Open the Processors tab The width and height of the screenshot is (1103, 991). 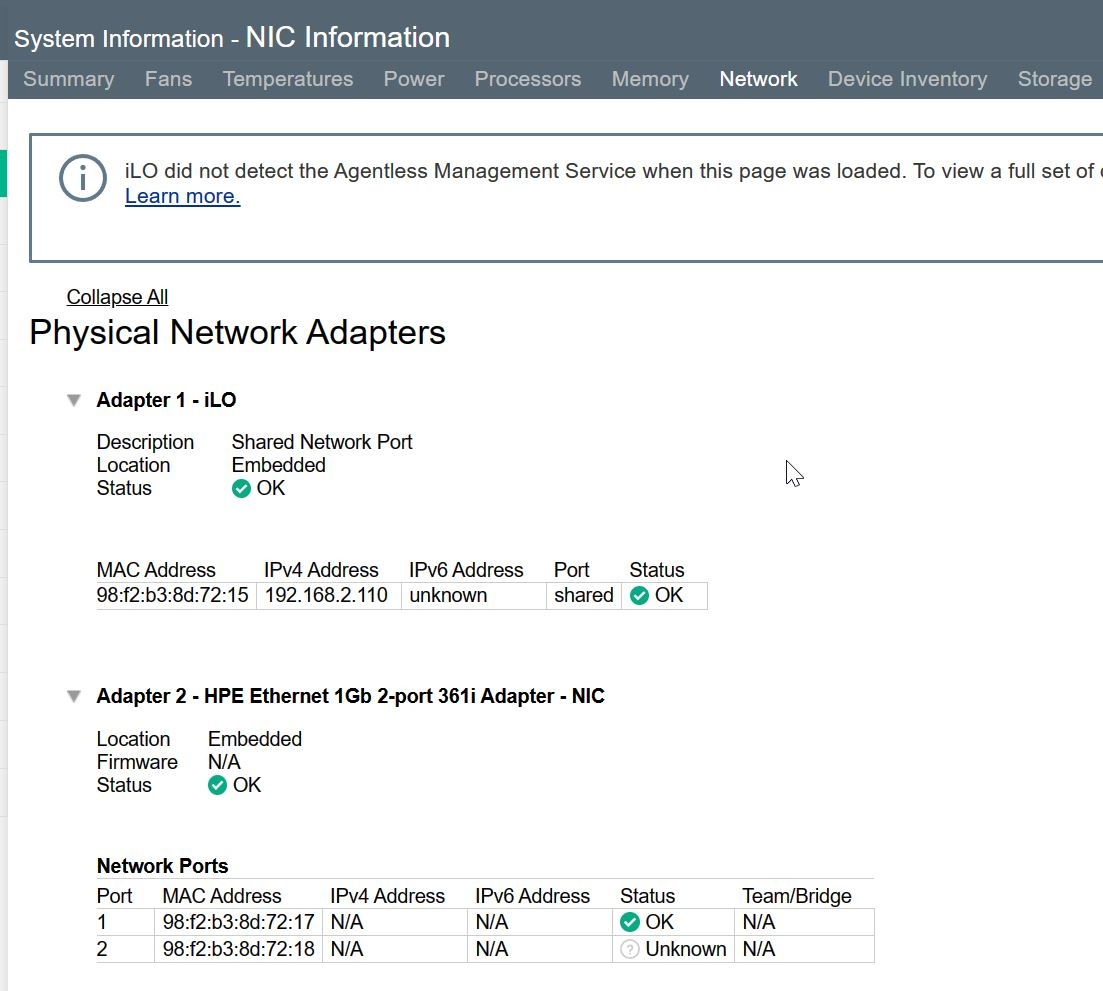[527, 79]
